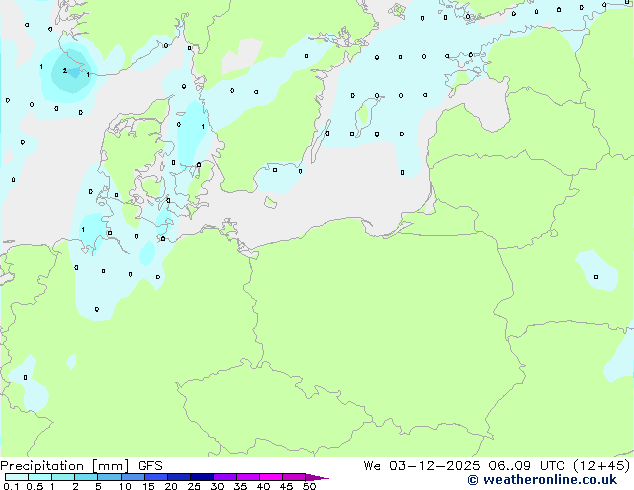This screenshot has width=634, height=490.
Task: Click legend swatch between 1 and 2
Action: click(x=63, y=477)
